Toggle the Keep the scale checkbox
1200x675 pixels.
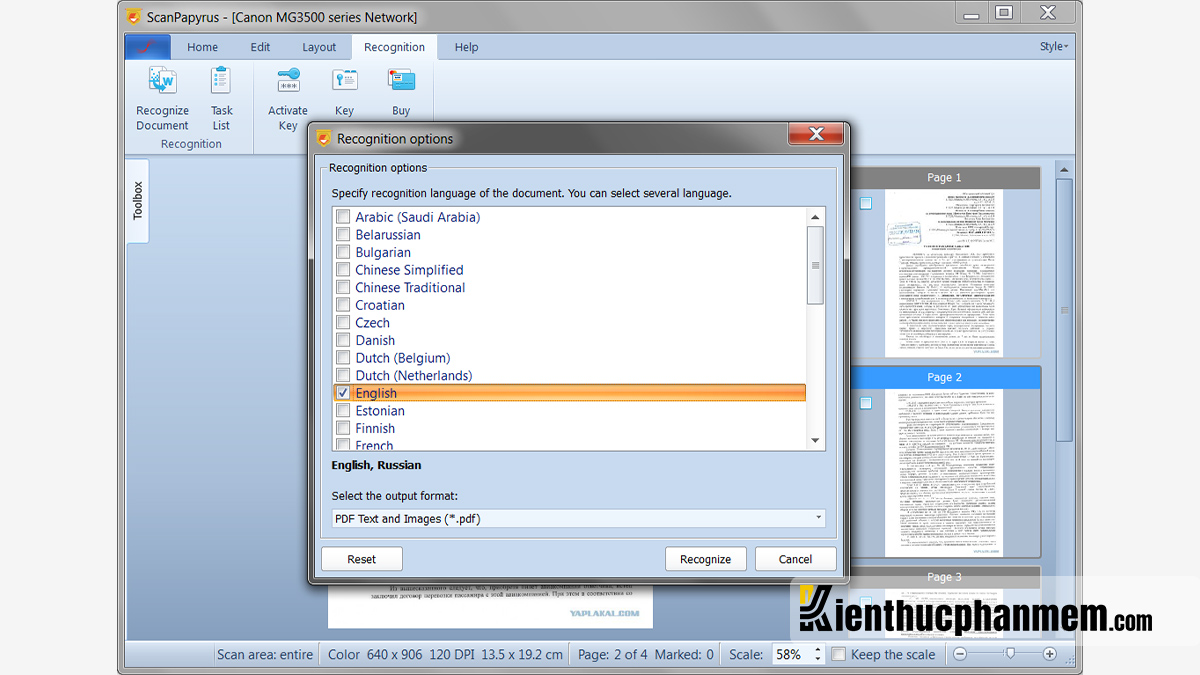tap(839, 654)
